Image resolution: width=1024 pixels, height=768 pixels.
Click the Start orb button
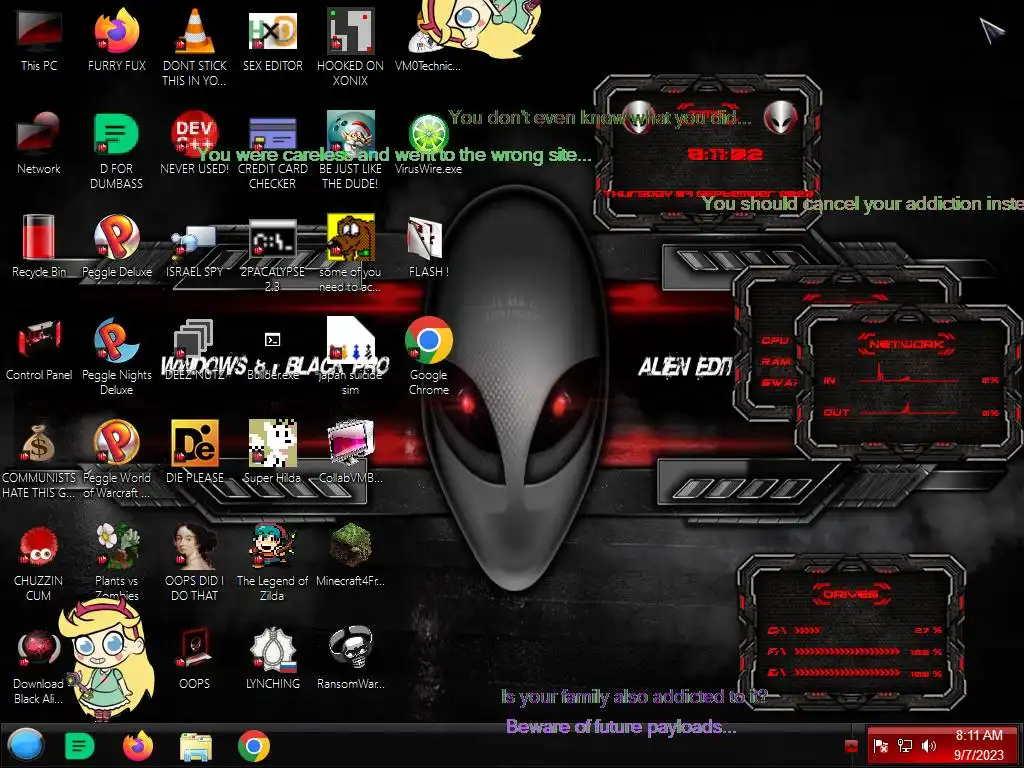[25, 746]
